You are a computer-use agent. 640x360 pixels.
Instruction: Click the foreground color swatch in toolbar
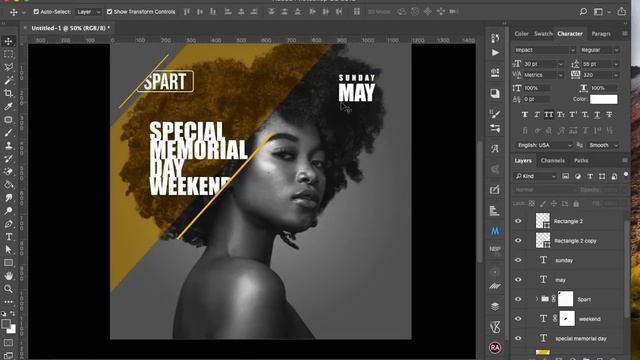(x=6, y=324)
